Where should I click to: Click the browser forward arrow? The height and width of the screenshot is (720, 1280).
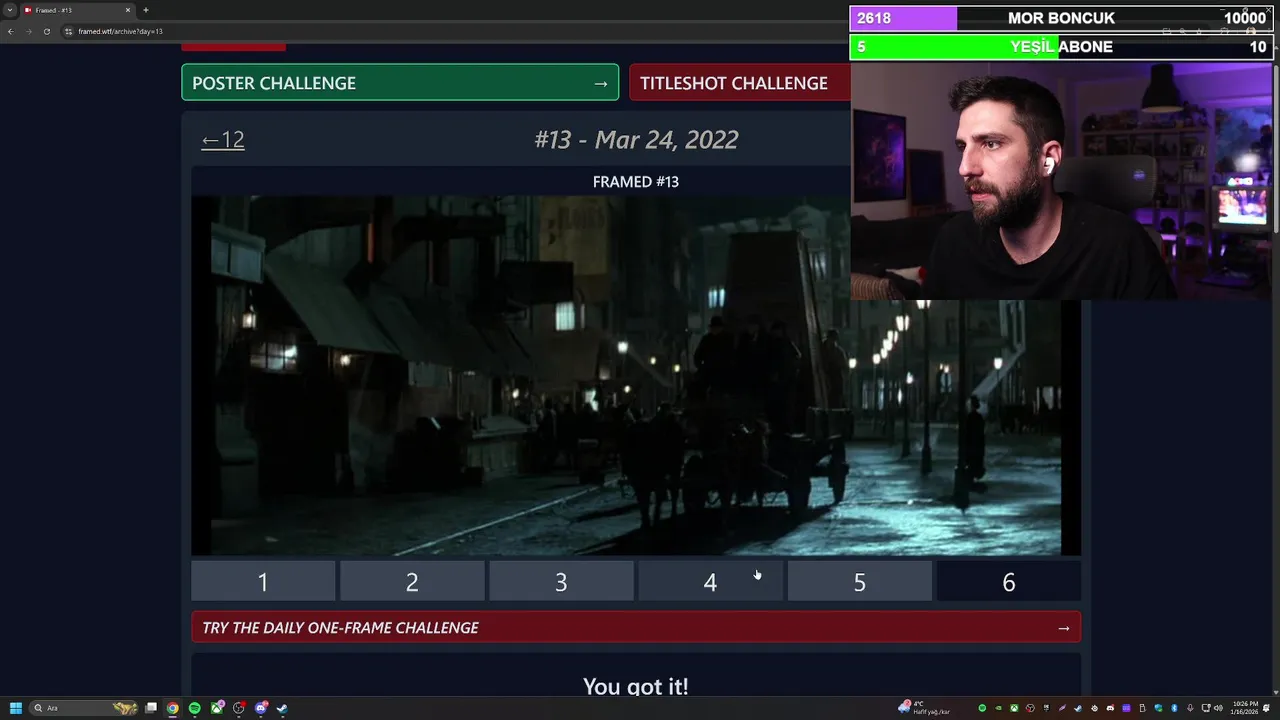(28, 31)
